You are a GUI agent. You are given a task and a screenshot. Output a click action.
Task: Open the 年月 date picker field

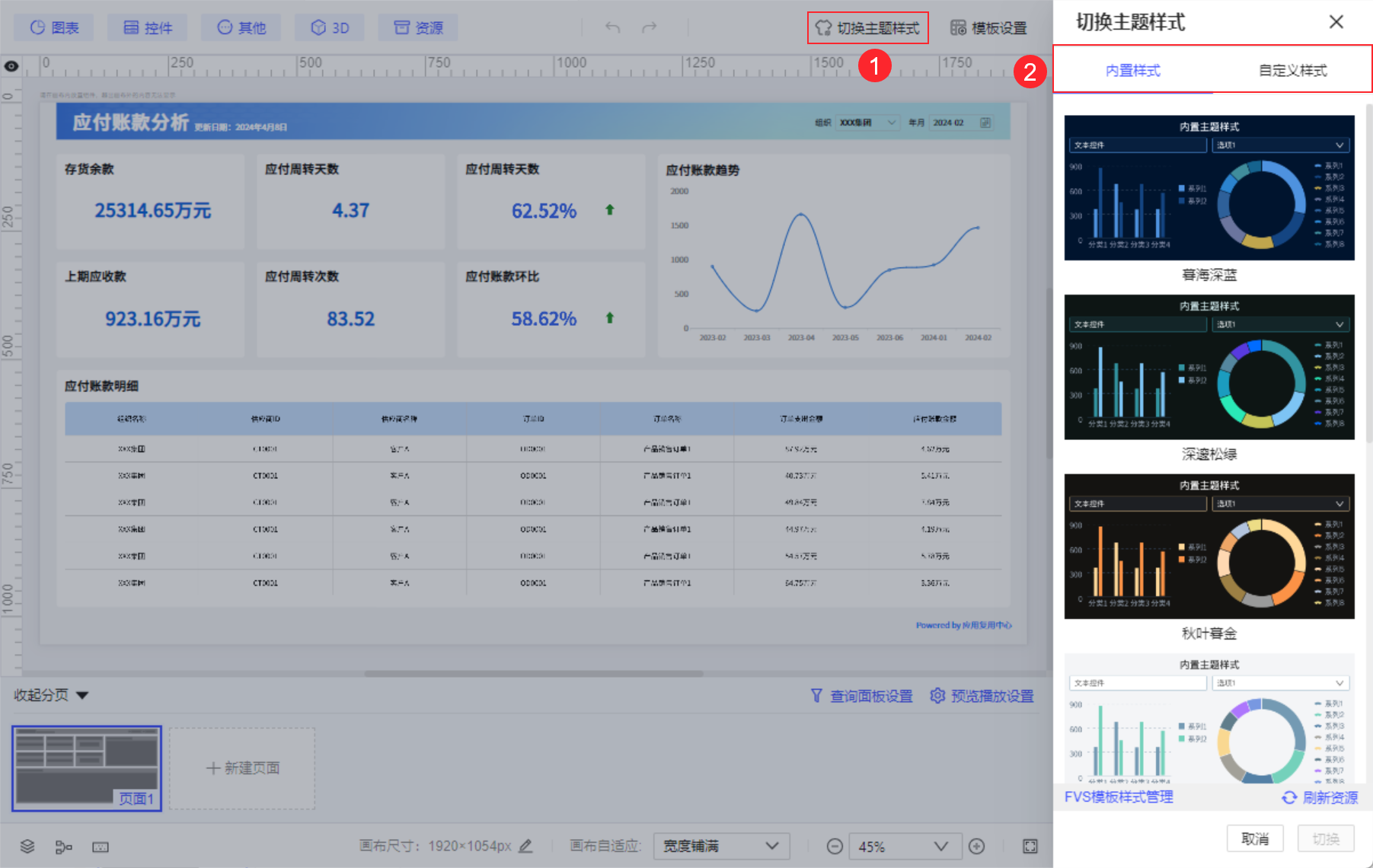click(962, 123)
